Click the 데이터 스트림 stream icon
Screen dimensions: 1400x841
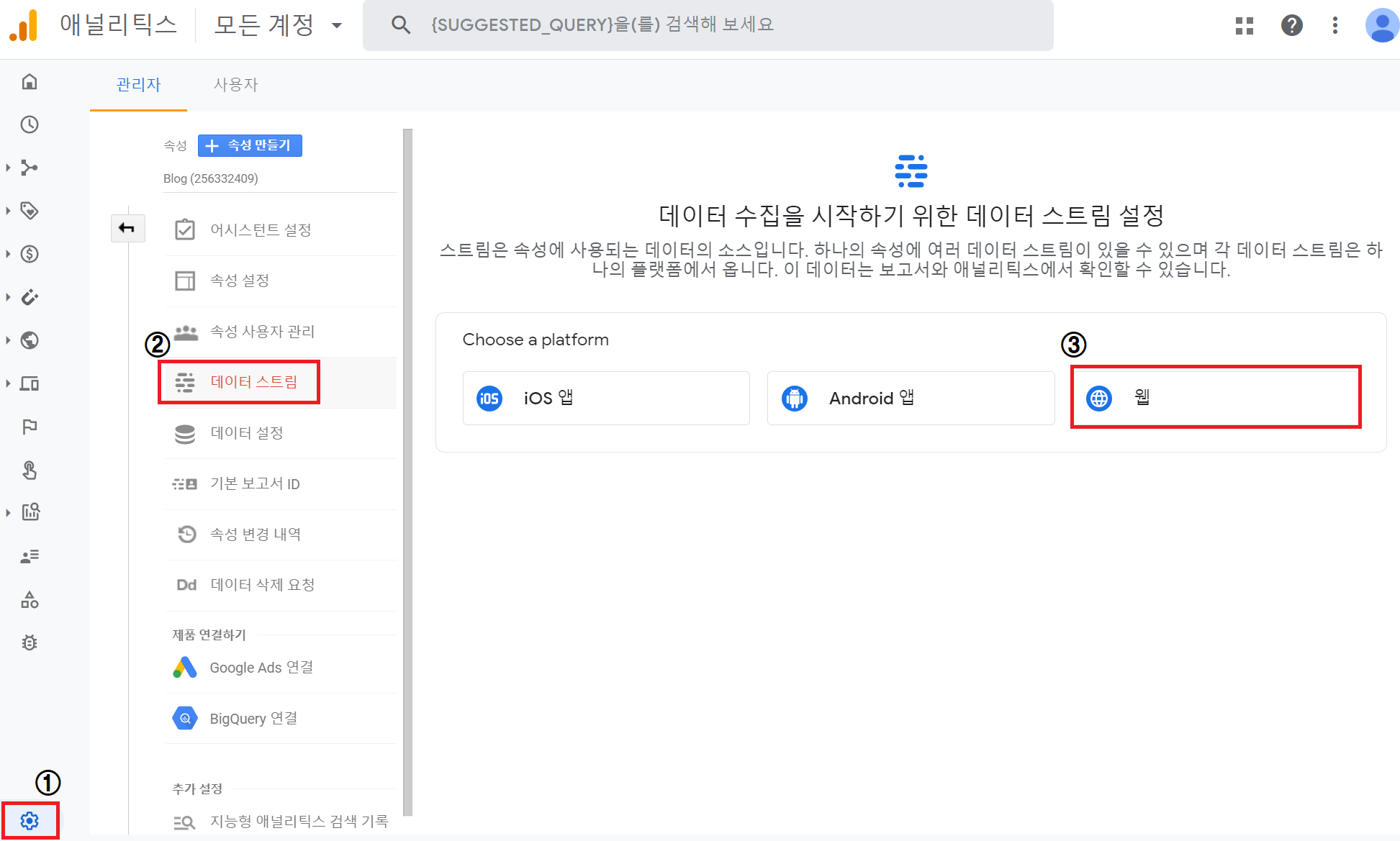[x=184, y=382]
